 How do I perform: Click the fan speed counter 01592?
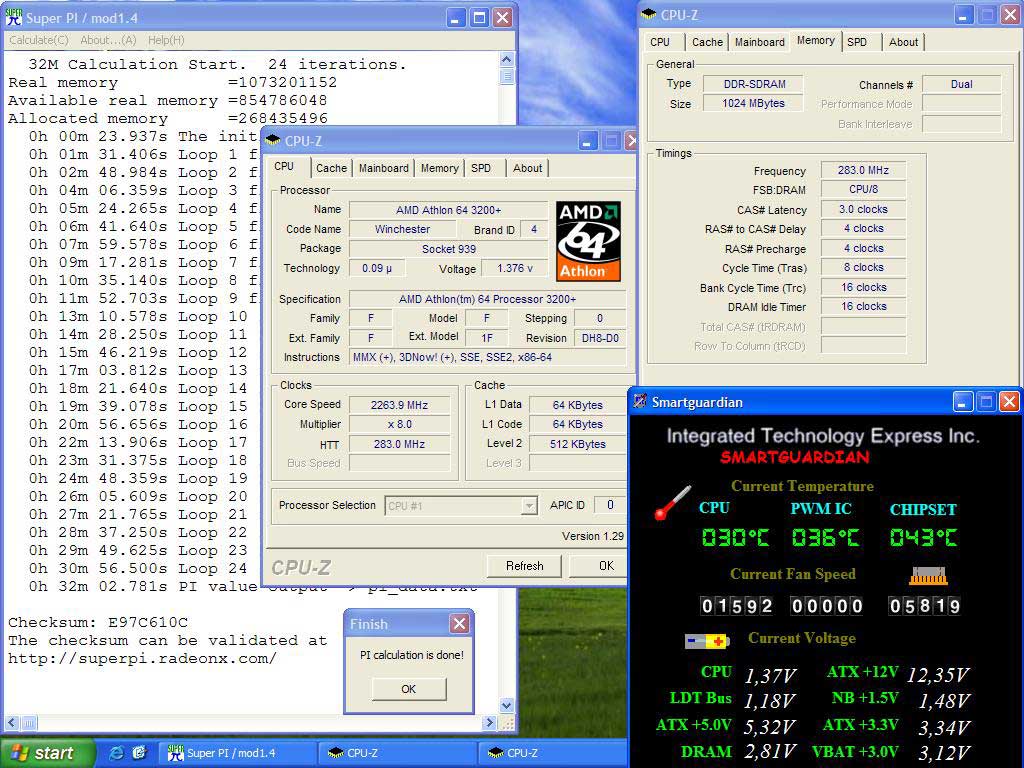point(737,606)
